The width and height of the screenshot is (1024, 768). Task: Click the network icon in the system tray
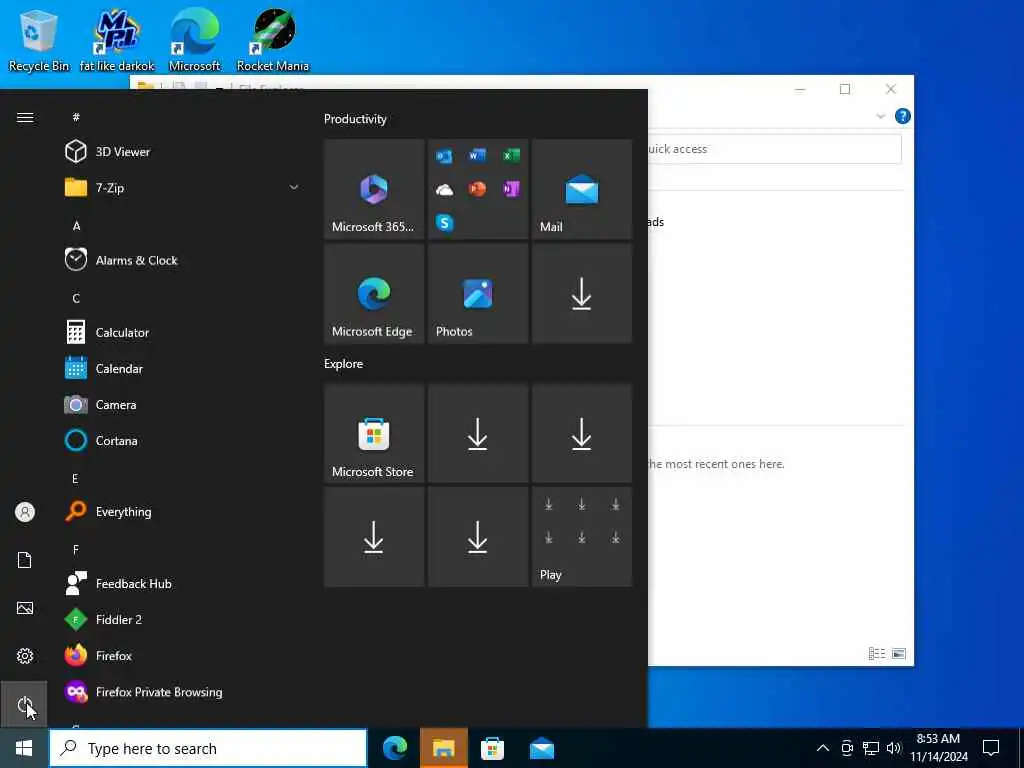point(871,748)
